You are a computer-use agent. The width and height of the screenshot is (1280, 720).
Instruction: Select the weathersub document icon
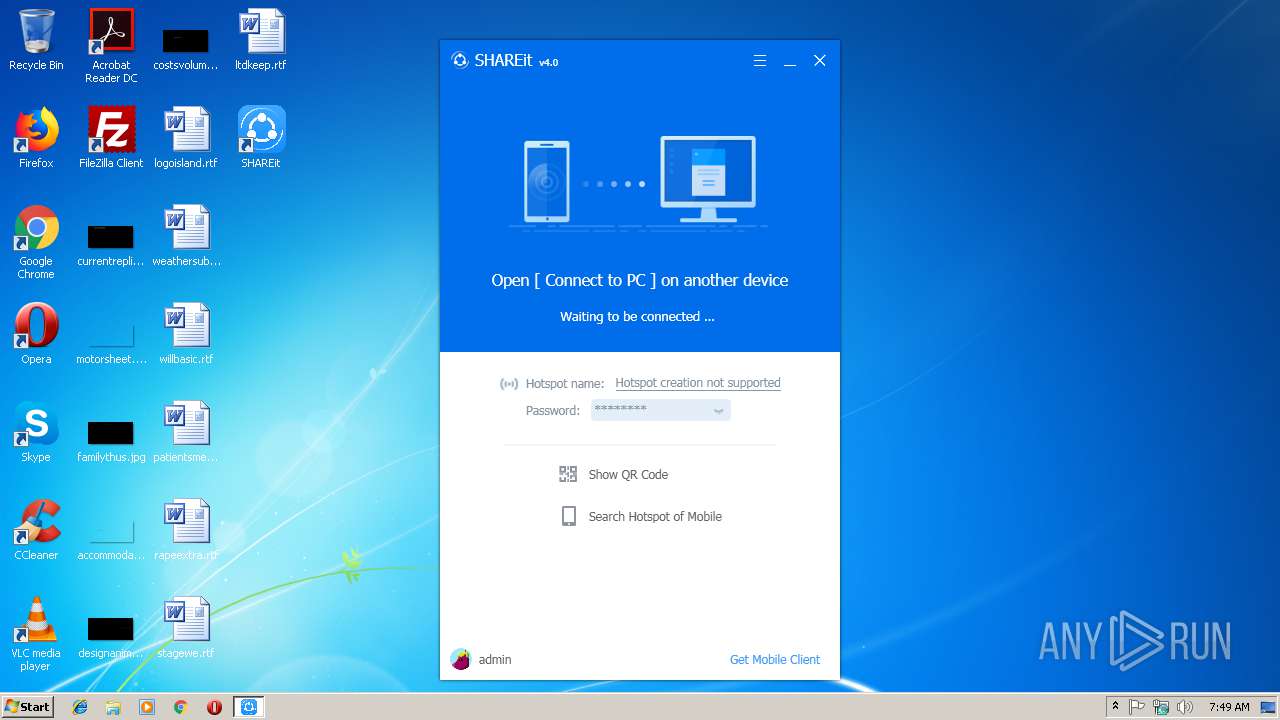pos(186,236)
